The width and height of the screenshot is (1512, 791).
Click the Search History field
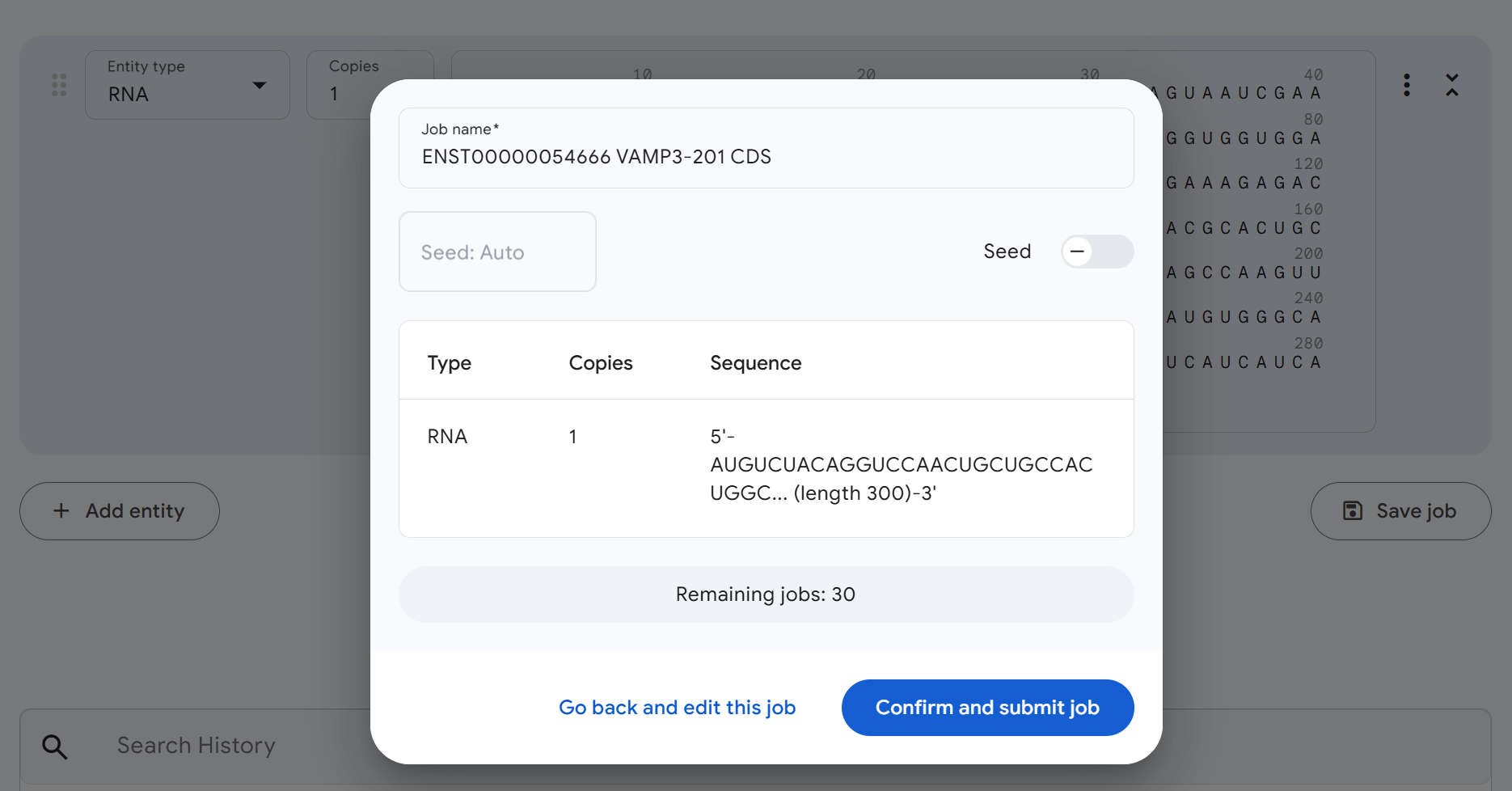coord(196,746)
